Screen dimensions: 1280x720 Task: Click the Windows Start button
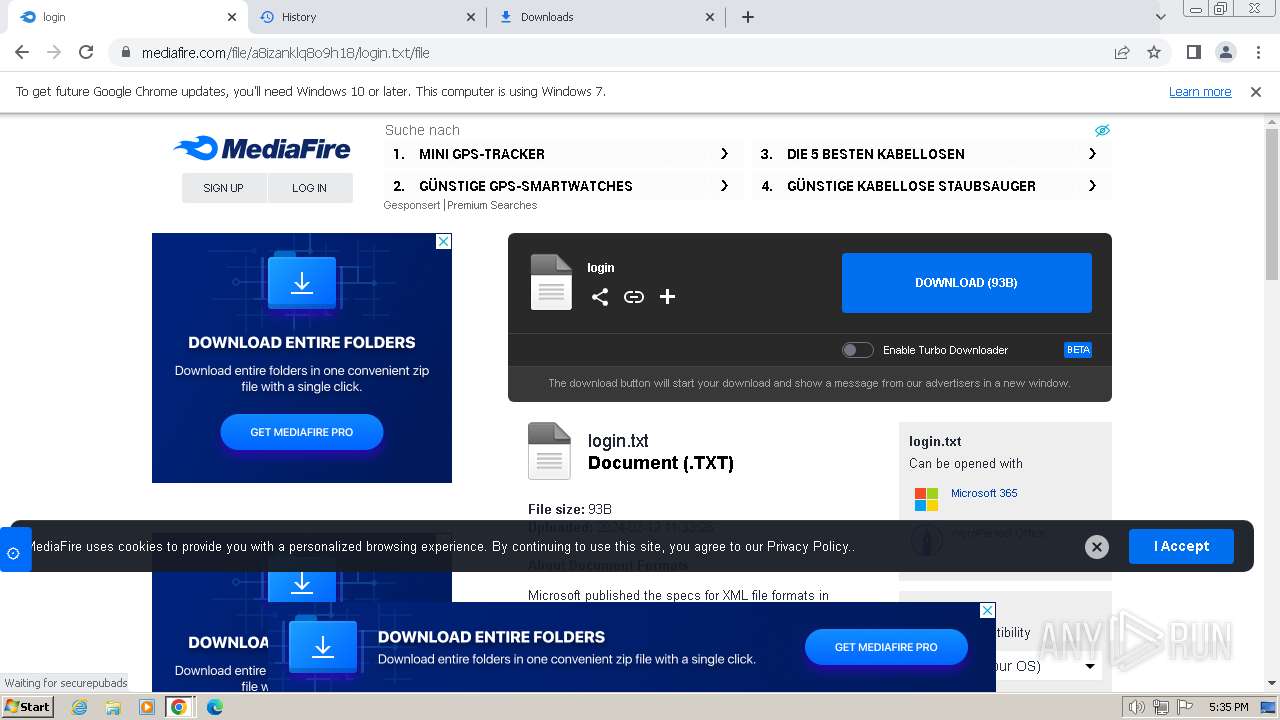[27, 707]
